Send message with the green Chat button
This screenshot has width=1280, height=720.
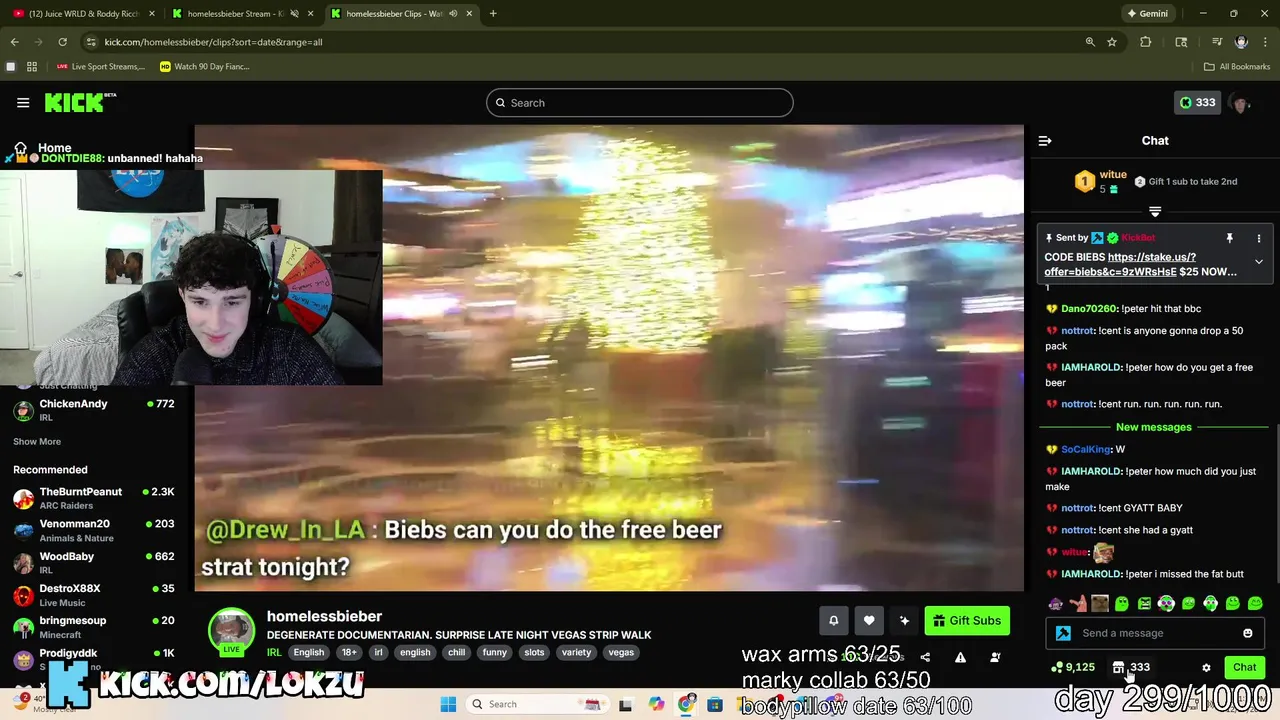tap(1244, 667)
